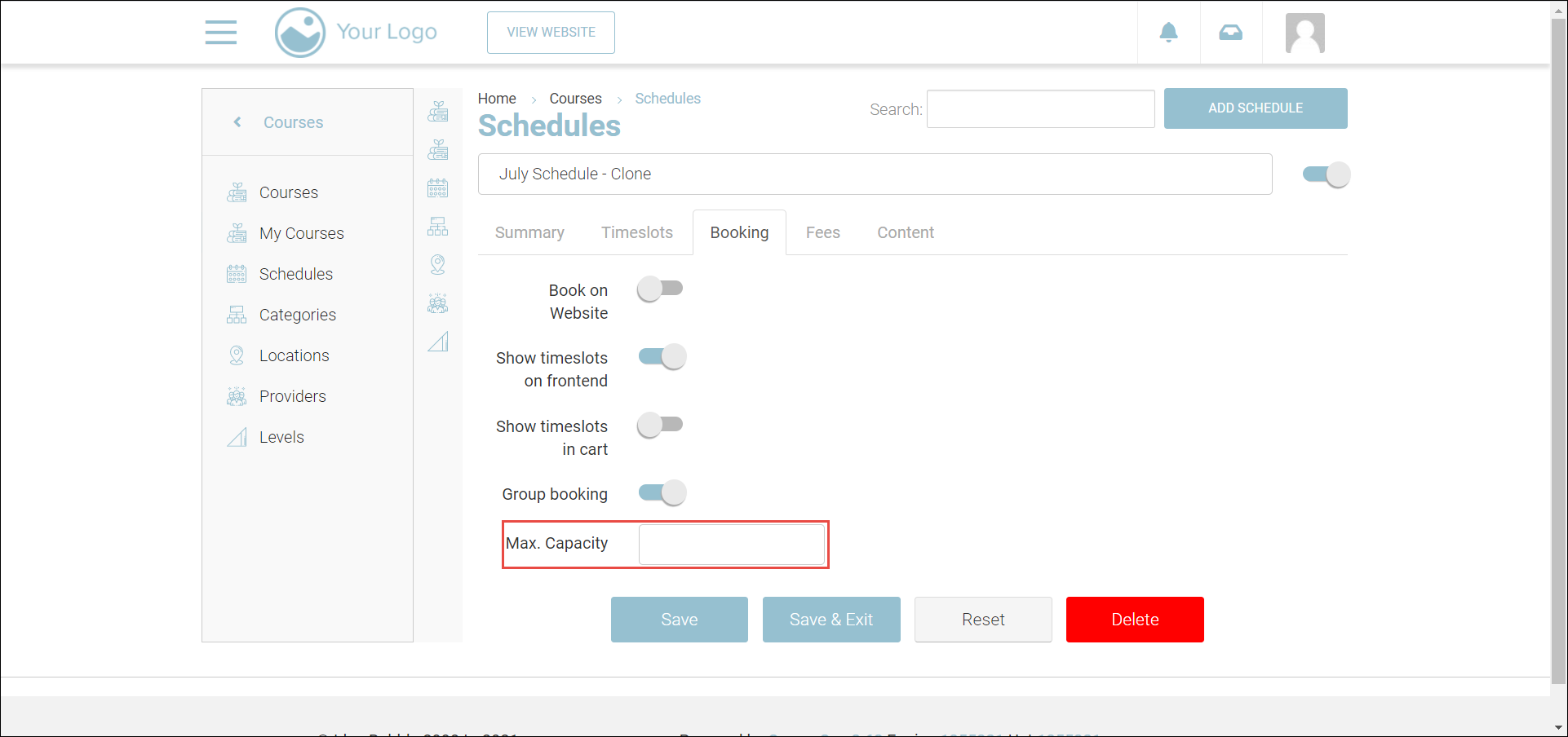Click the Categories icon in collapsed sidebar

(438, 227)
